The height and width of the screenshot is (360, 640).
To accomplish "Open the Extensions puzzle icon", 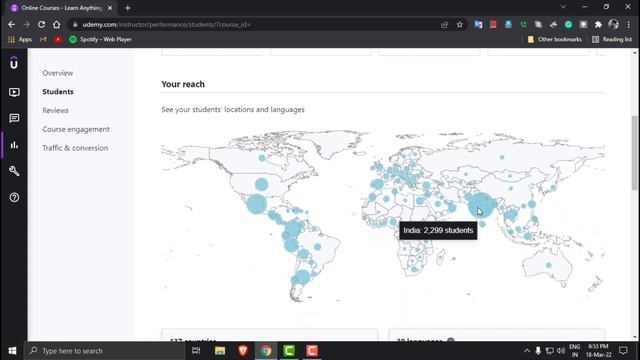I will (598, 24).
